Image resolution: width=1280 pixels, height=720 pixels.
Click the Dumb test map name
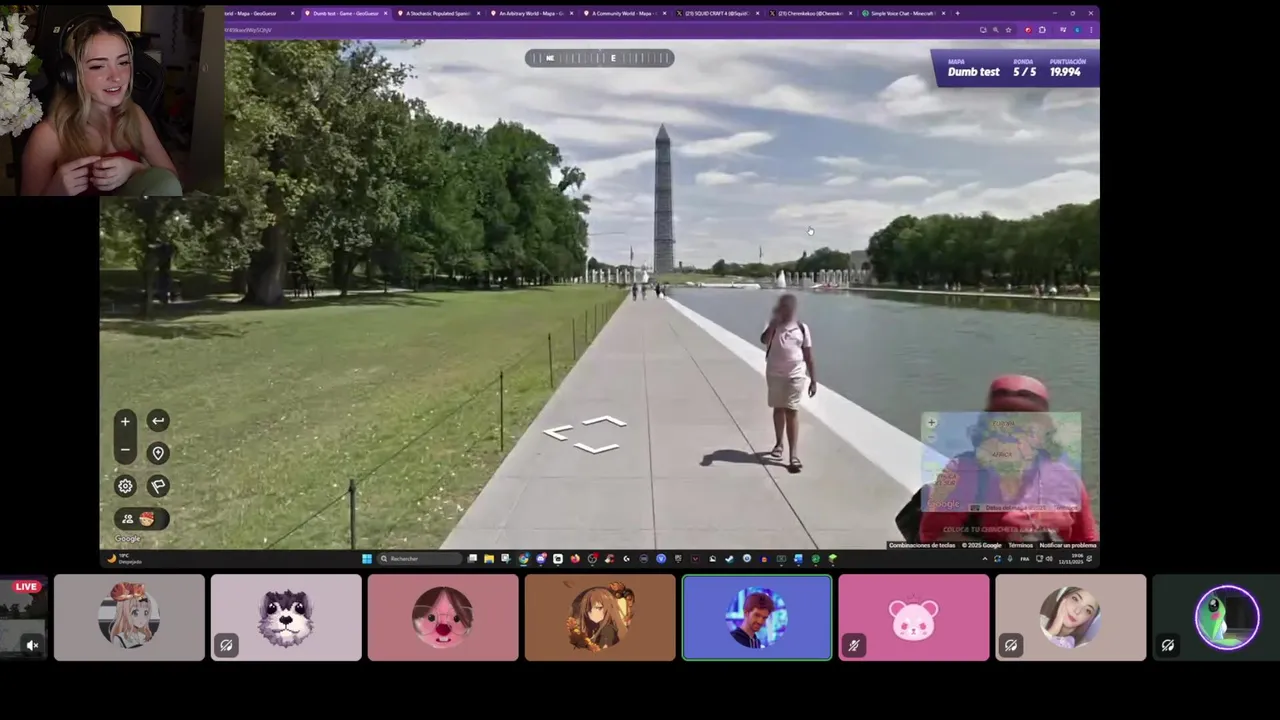[973, 72]
